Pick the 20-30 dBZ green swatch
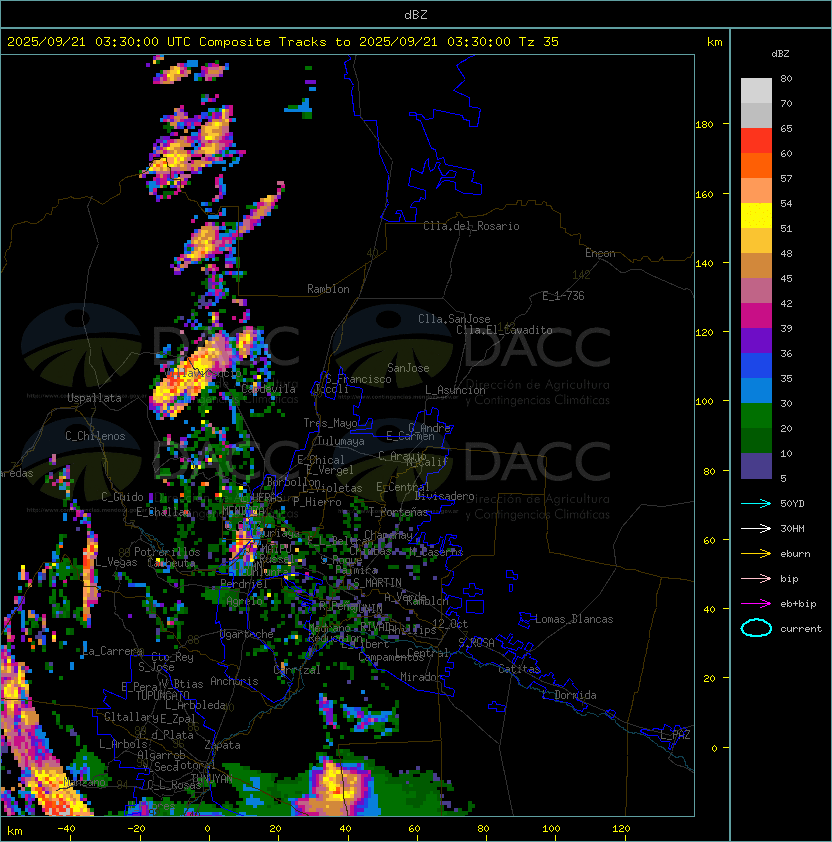832x842 pixels. click(x=756, y=416)
